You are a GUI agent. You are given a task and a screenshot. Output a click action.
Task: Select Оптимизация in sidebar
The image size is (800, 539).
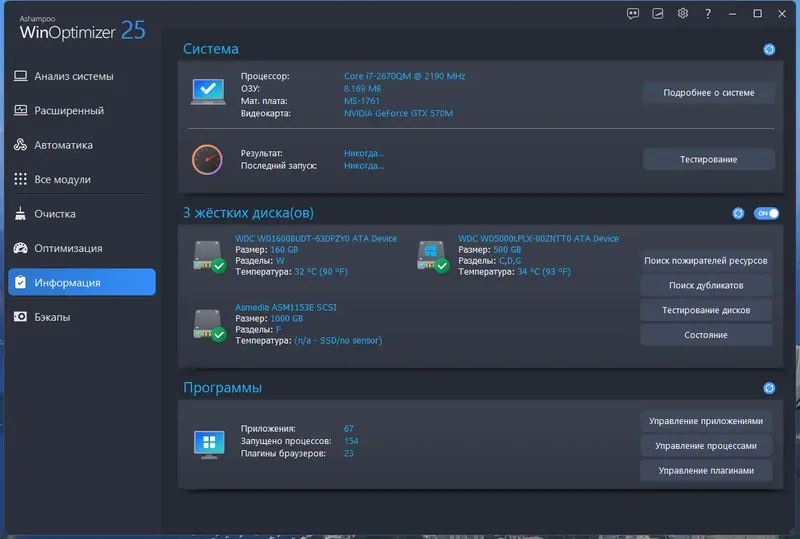[82, 248]
